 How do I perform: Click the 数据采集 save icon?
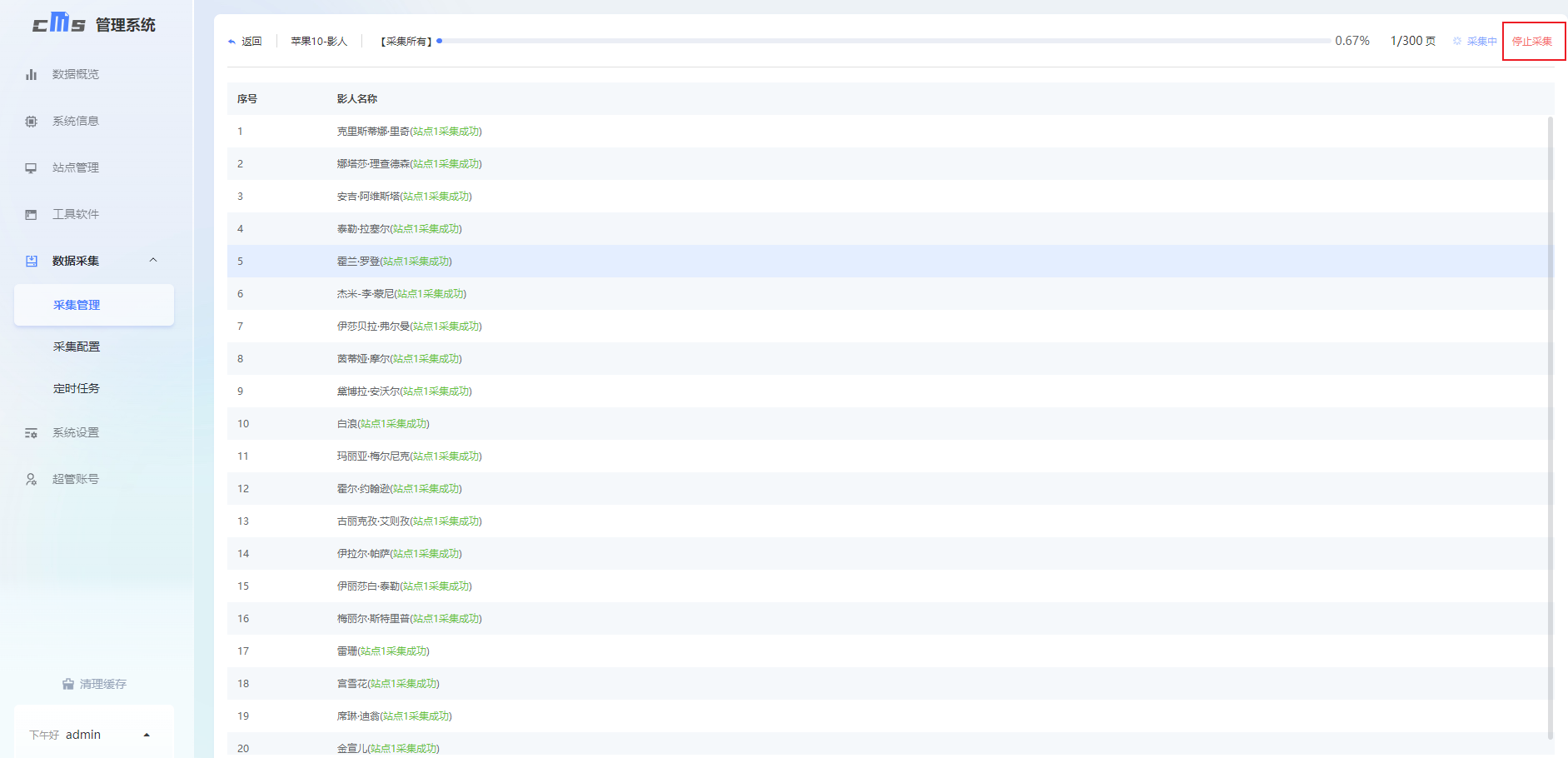pyautogui.click(x=31, y=261)
